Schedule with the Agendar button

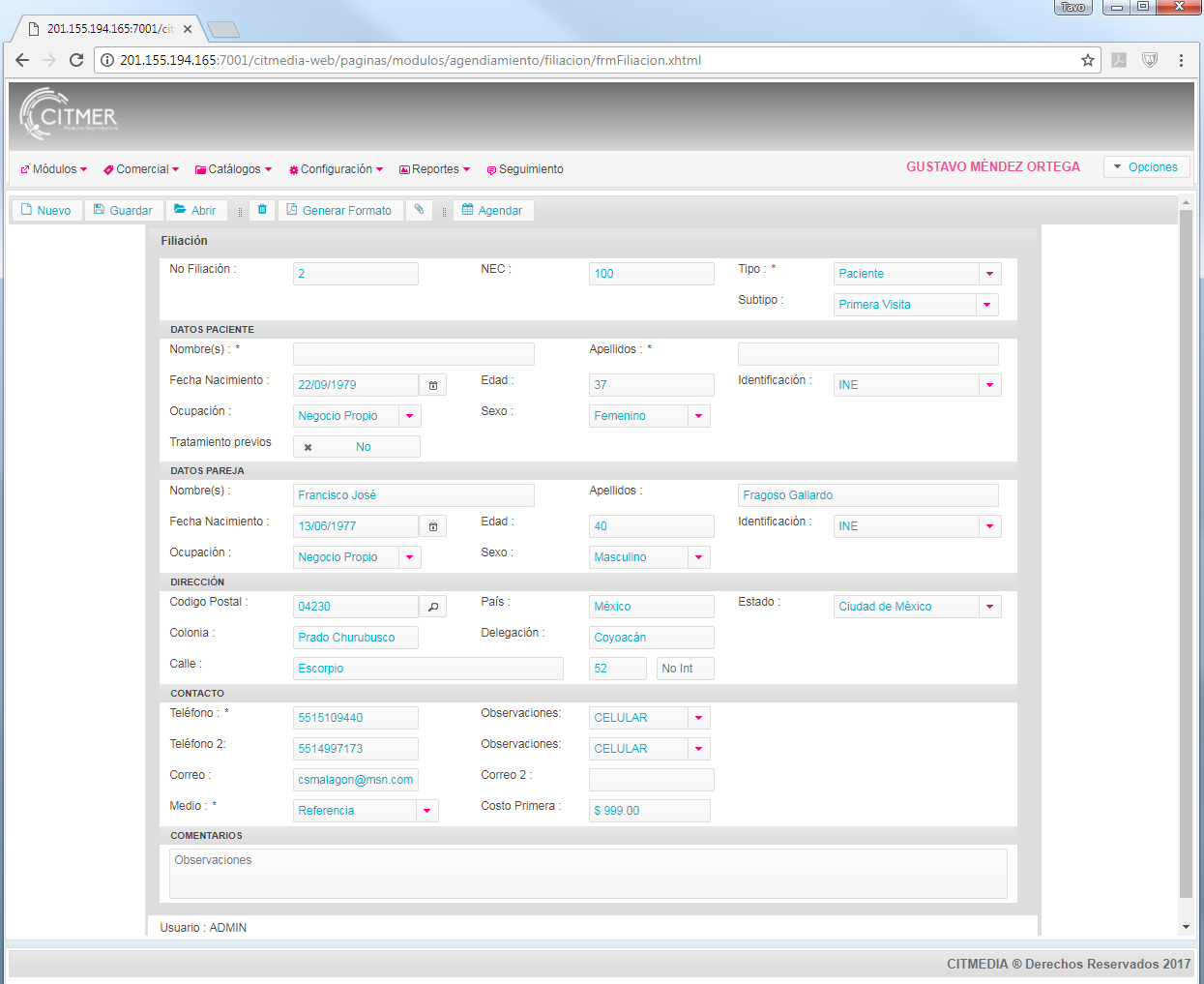pyautogui.click(x=492, y=210)
